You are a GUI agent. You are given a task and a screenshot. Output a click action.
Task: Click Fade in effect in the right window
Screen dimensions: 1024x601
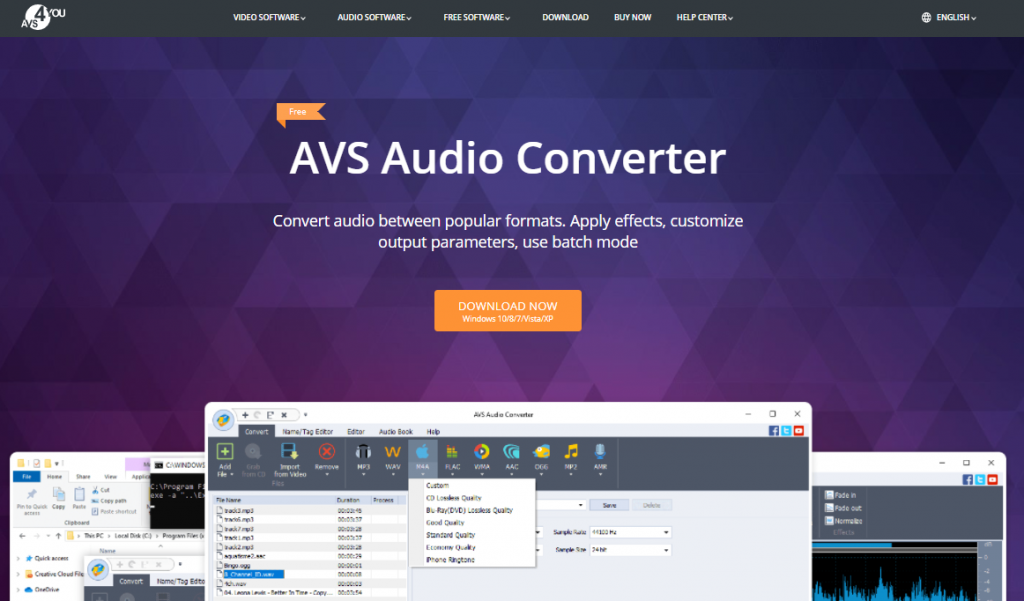pyautogui.click(x=840, y=495)
